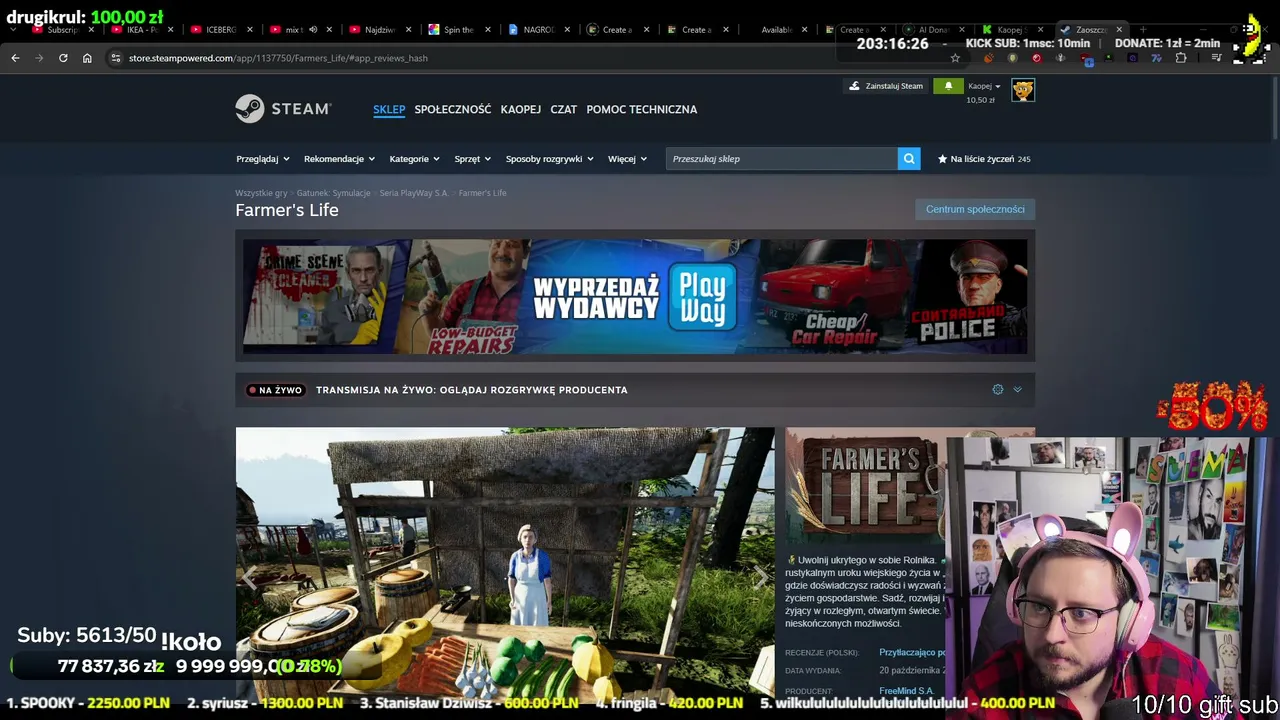Close the ICEBERG tab
Viewport: 1280px width, 720px height.
coord(250,30)
